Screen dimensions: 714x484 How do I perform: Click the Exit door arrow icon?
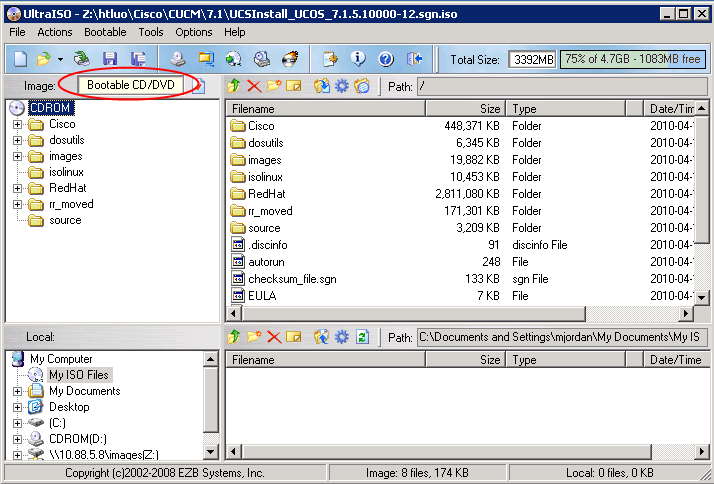(x=414, y=59)
